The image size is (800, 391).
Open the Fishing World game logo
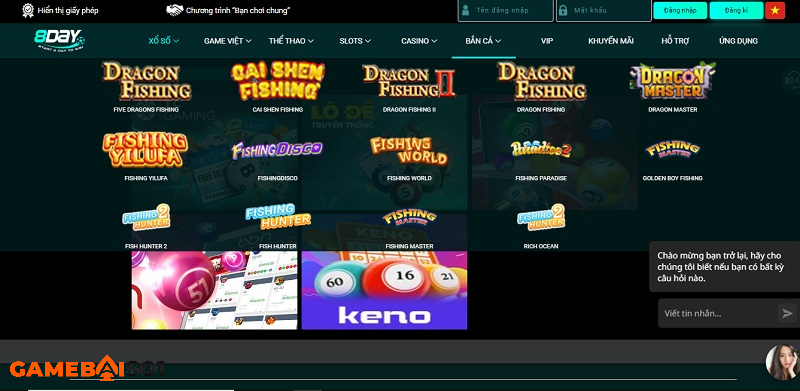point(409,151)
